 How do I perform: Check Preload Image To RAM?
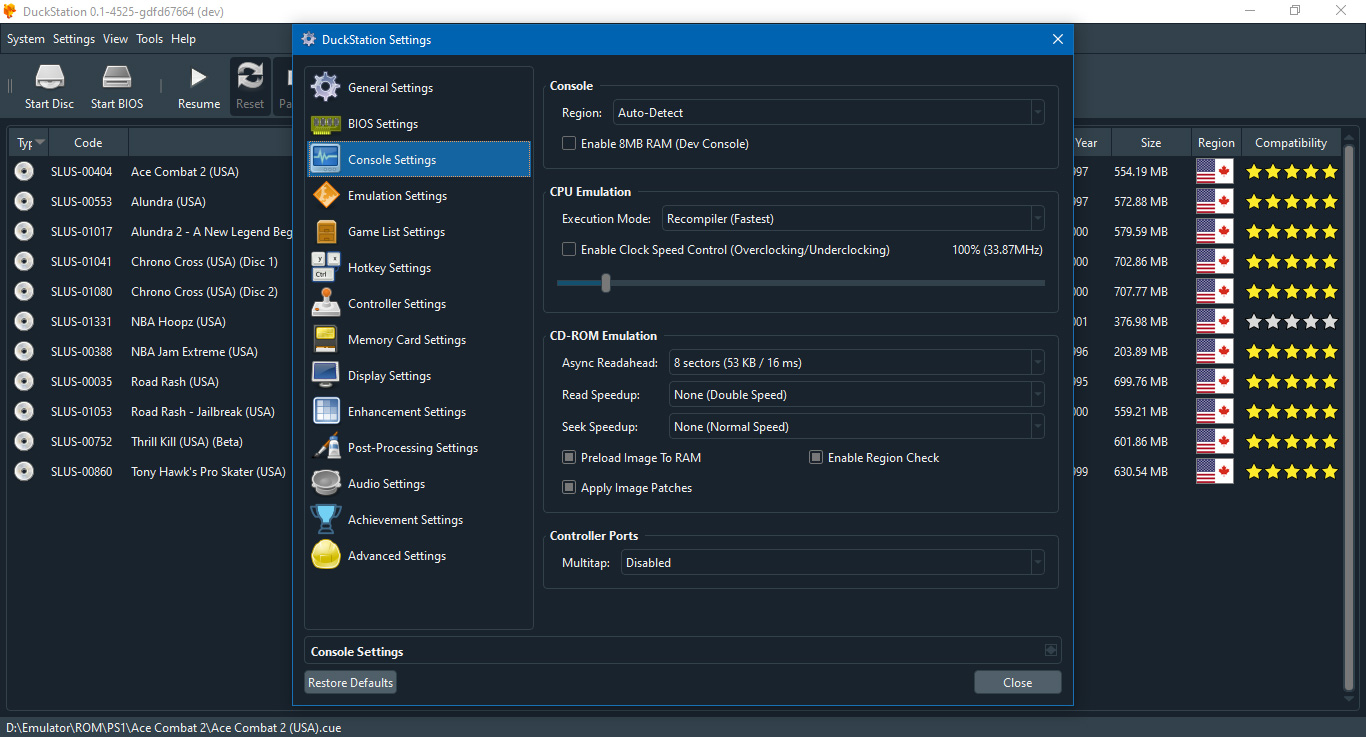tap(569, 457)
